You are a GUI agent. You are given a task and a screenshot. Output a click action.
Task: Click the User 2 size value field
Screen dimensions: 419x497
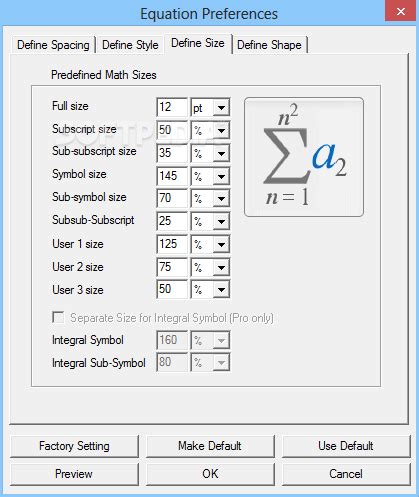click(x=172, y=267)
